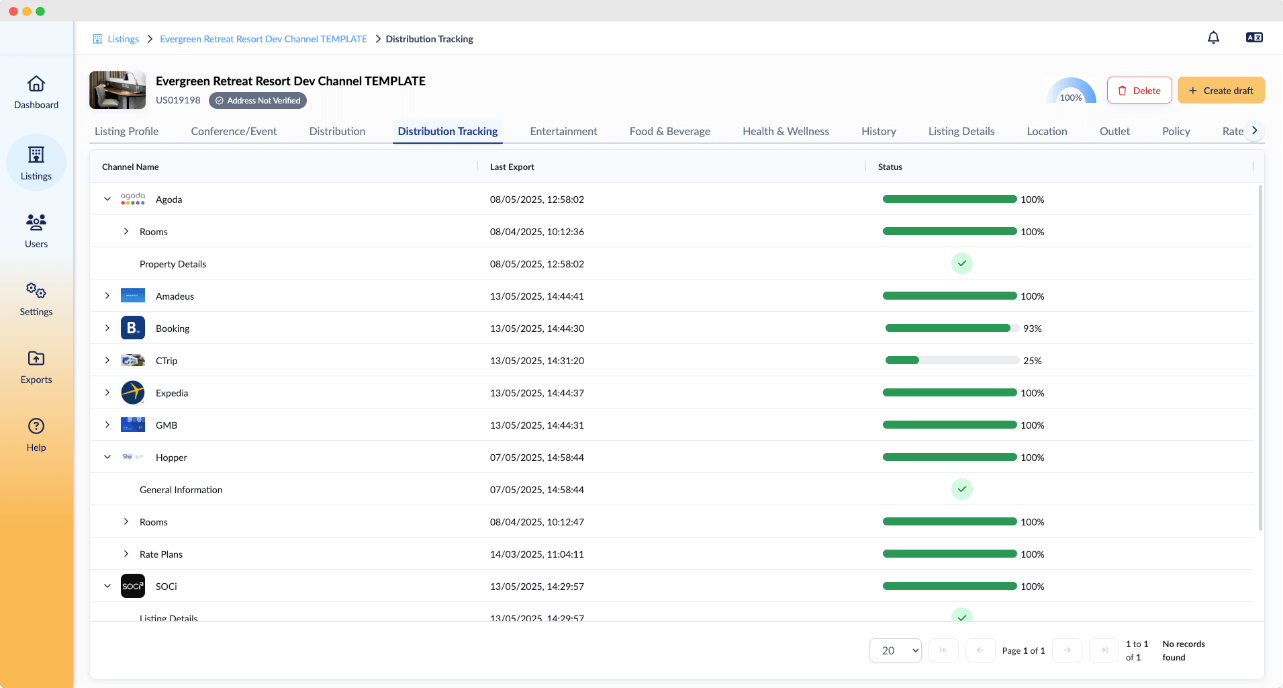Go to first page button
1283x688 pixels.
[x=943, y=650]
